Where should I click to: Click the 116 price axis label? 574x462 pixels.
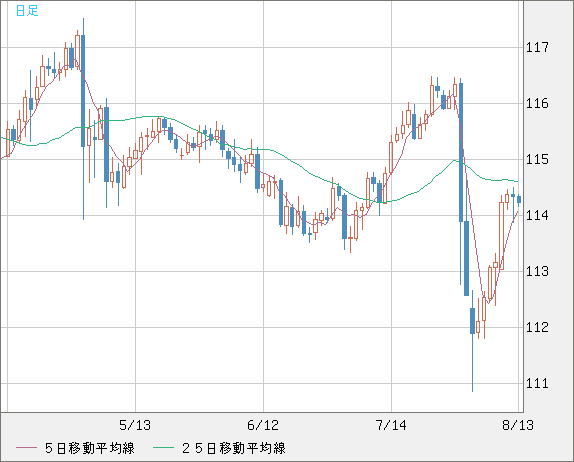(537, 104)
